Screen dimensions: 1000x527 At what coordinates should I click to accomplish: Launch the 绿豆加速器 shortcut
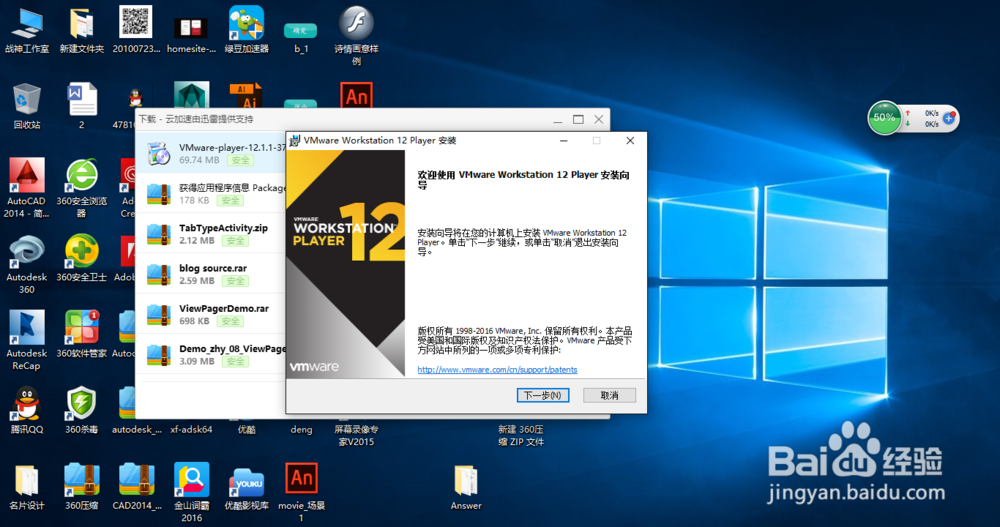tap(246, 31)
